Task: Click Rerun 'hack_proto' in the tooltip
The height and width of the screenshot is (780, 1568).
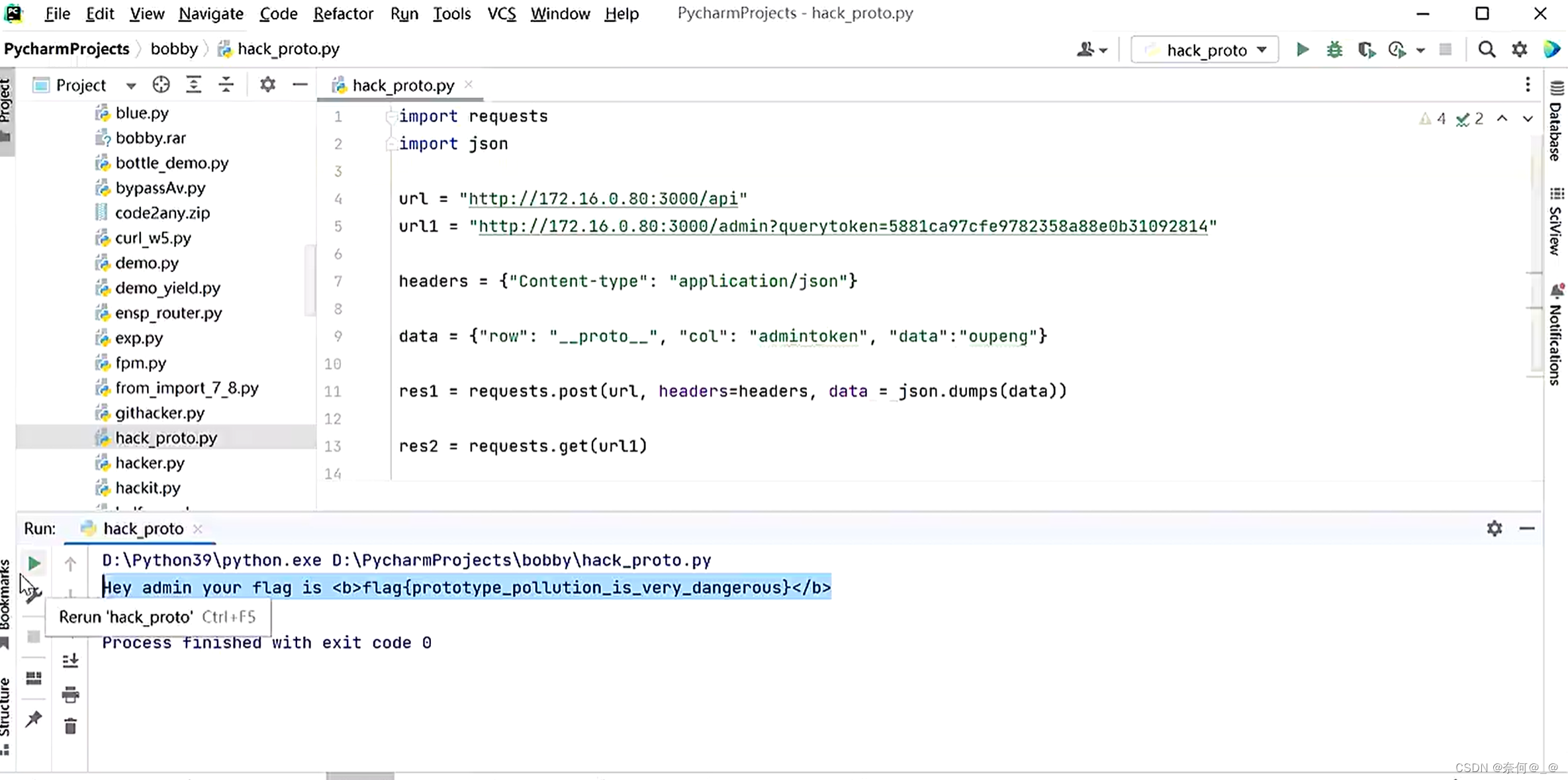Action: click(x=156, y=616)
